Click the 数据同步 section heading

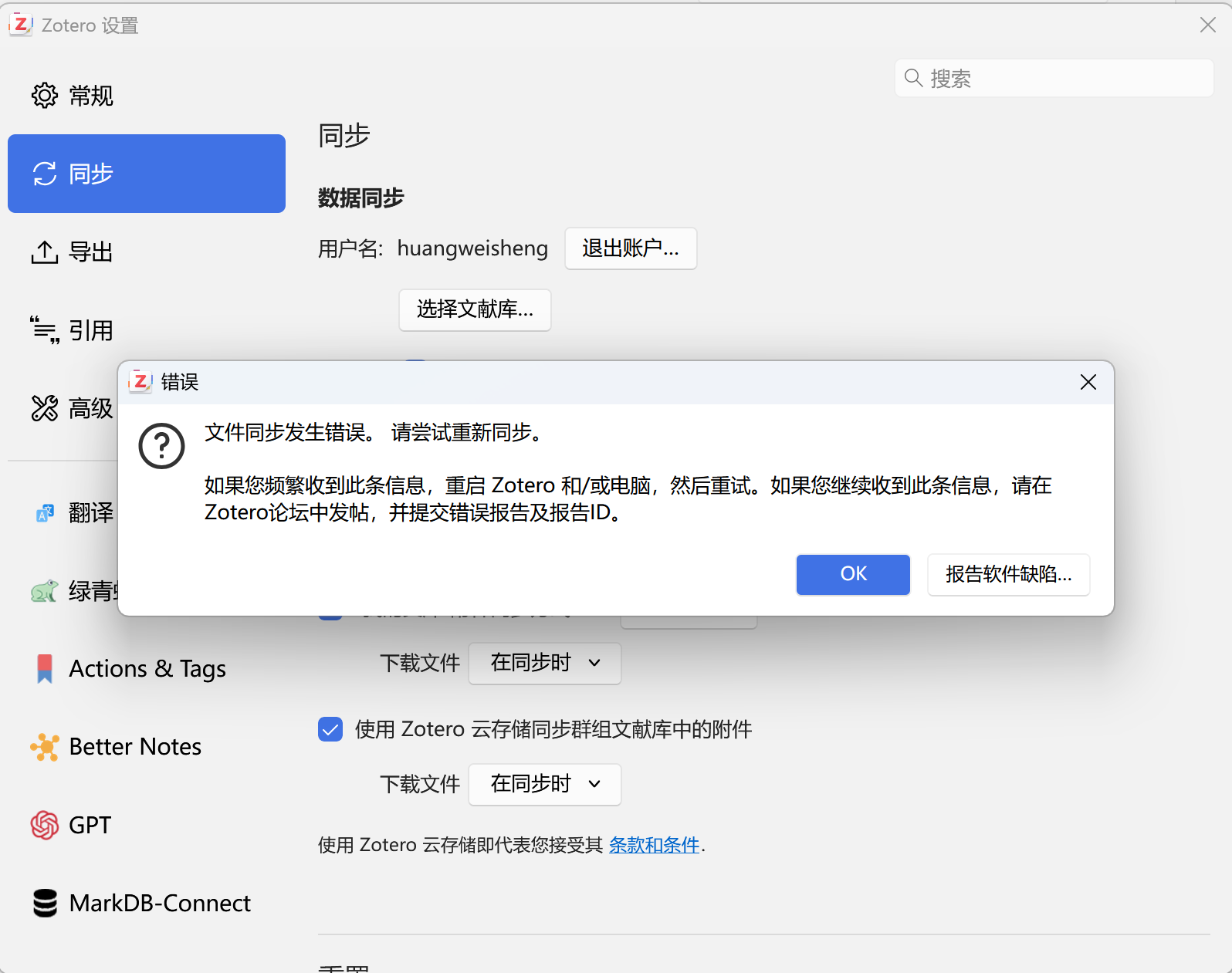[361, 198]
